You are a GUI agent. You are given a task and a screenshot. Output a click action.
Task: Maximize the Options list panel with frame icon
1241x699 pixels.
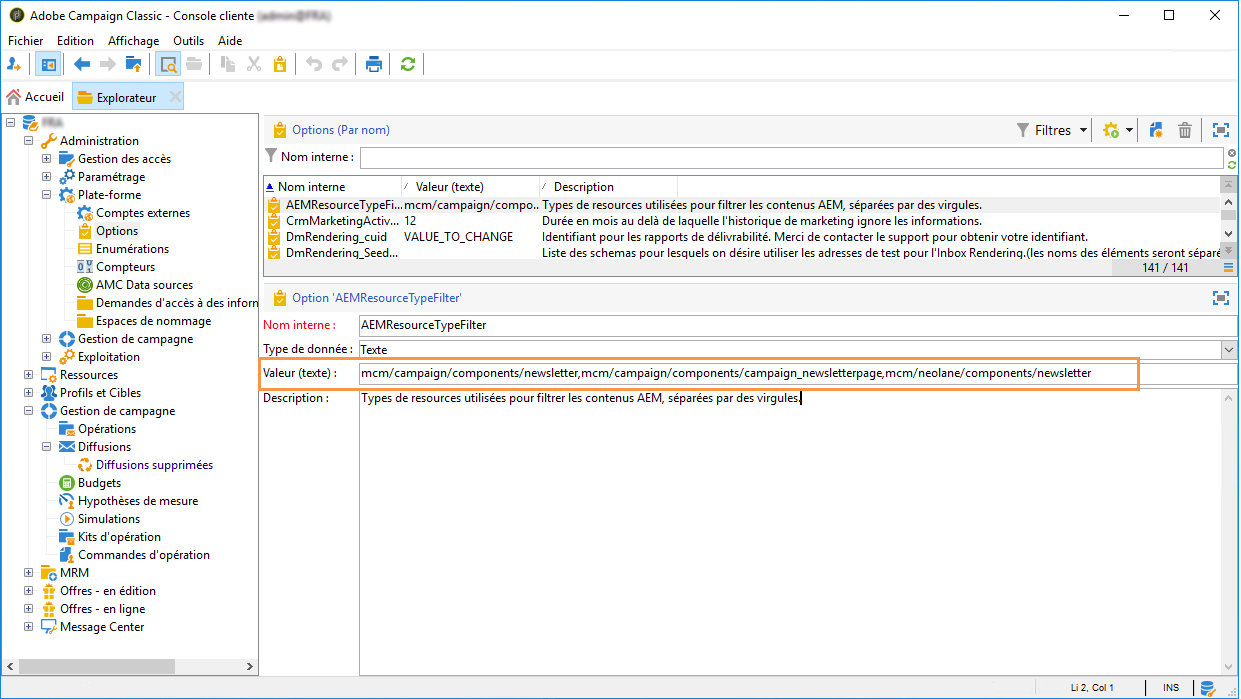(x=1220, y=130)
